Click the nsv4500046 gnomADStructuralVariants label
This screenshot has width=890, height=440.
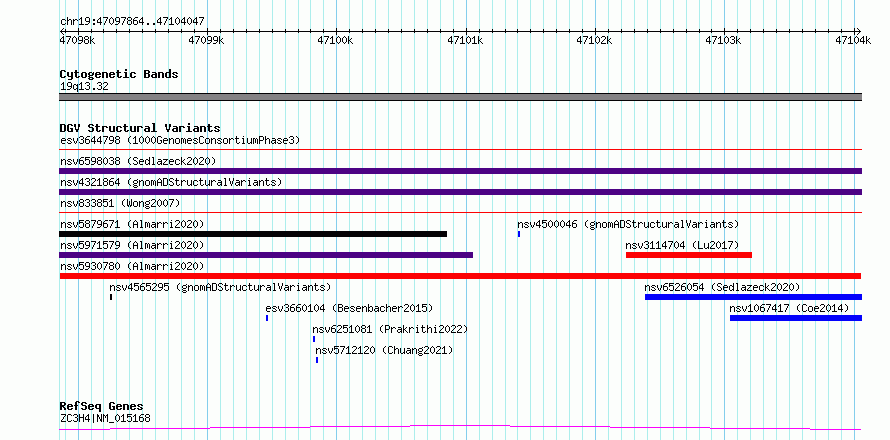(x=628, y=224)
